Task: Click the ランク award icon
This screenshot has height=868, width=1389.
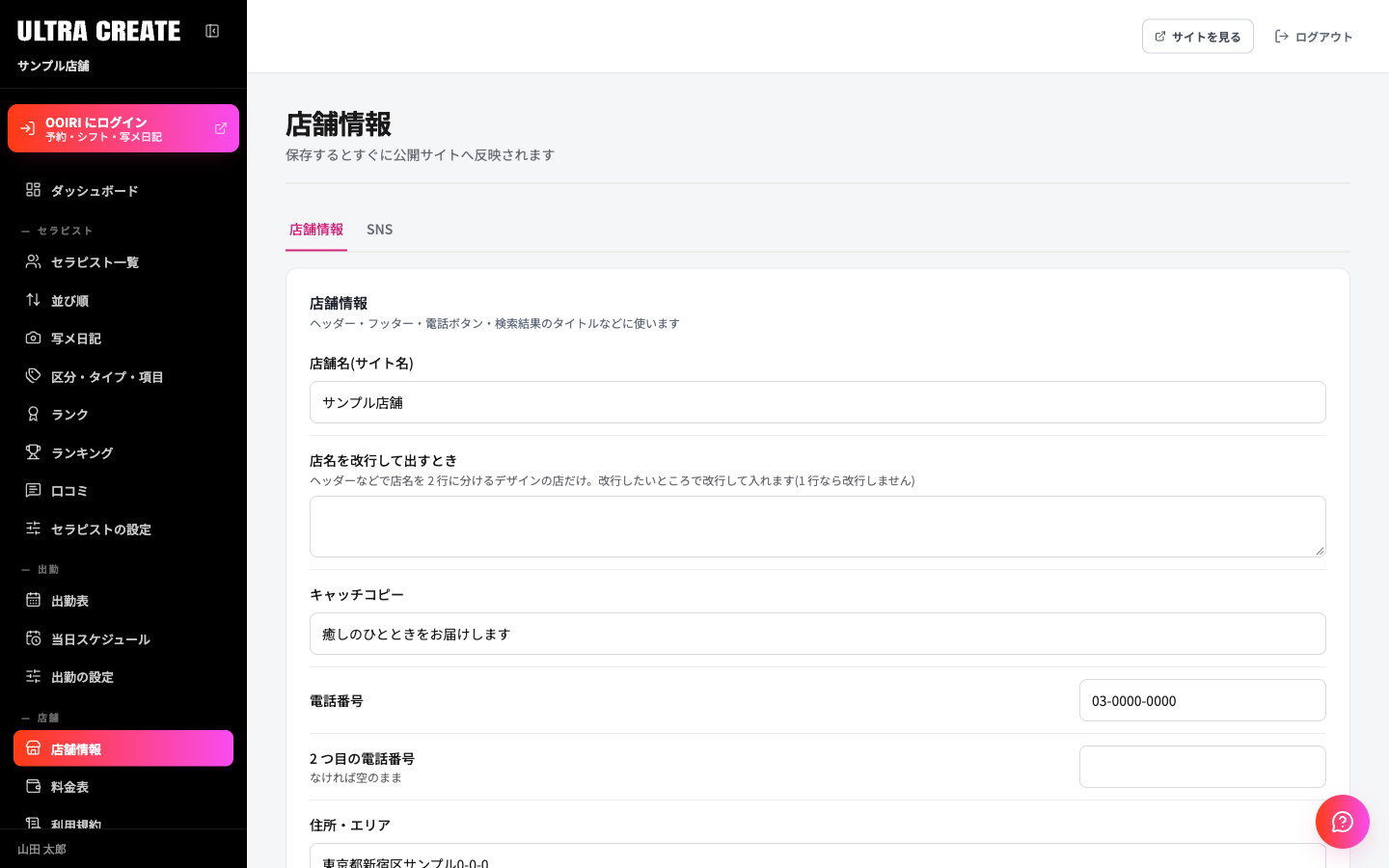Action: click(33, 414)
